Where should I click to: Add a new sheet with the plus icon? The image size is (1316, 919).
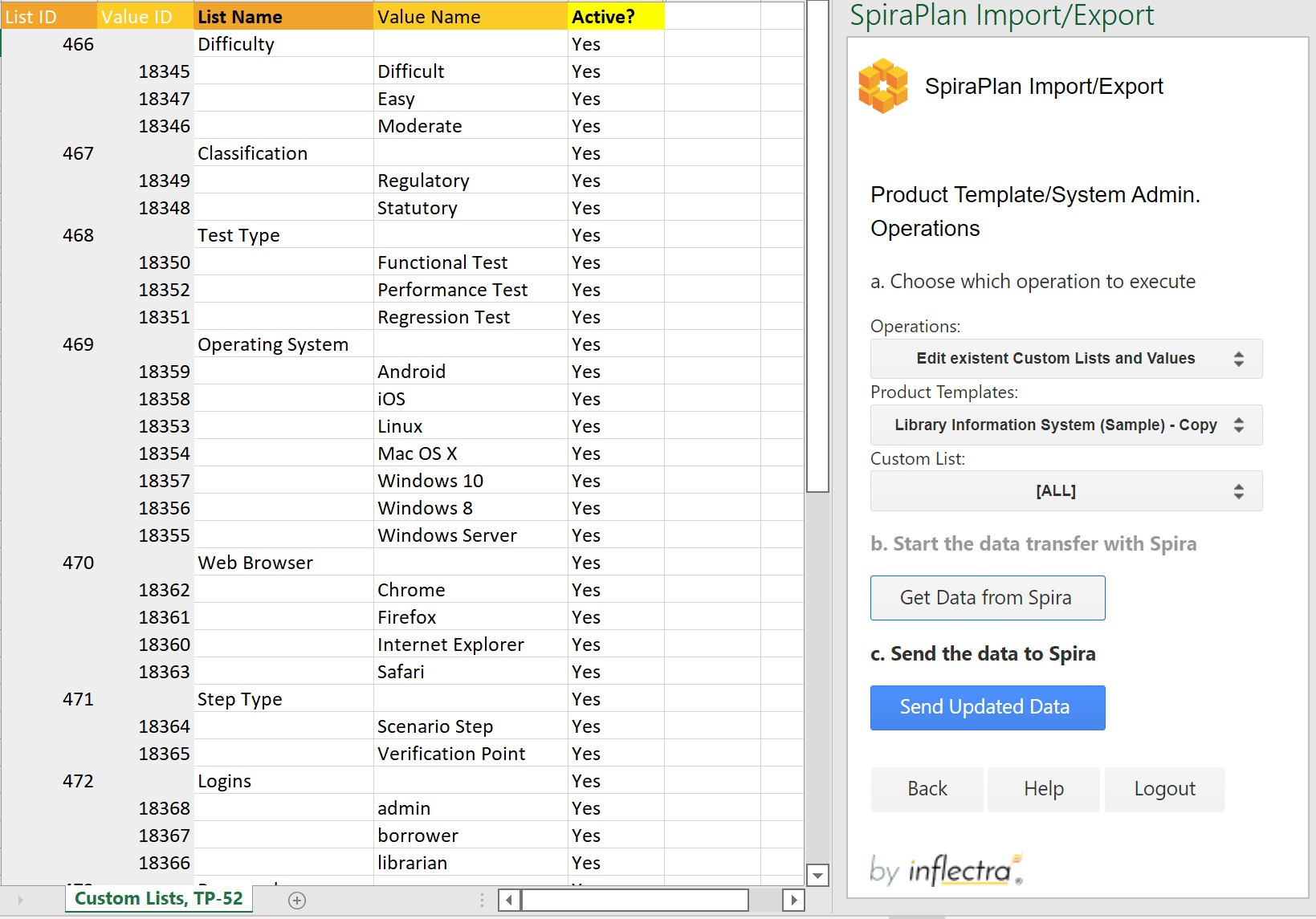(x=297, y=901)
